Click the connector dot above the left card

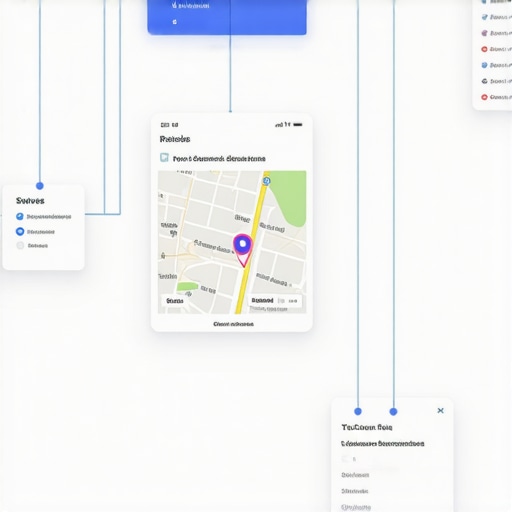pyautogui.click(x=40, y=186)
